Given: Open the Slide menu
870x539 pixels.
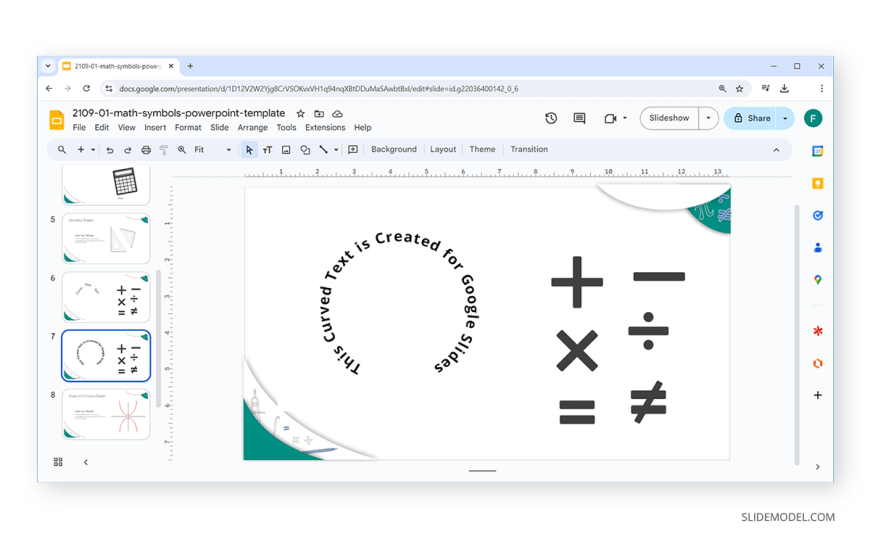Looking at the screenshot, I should (x=219, y=128).
